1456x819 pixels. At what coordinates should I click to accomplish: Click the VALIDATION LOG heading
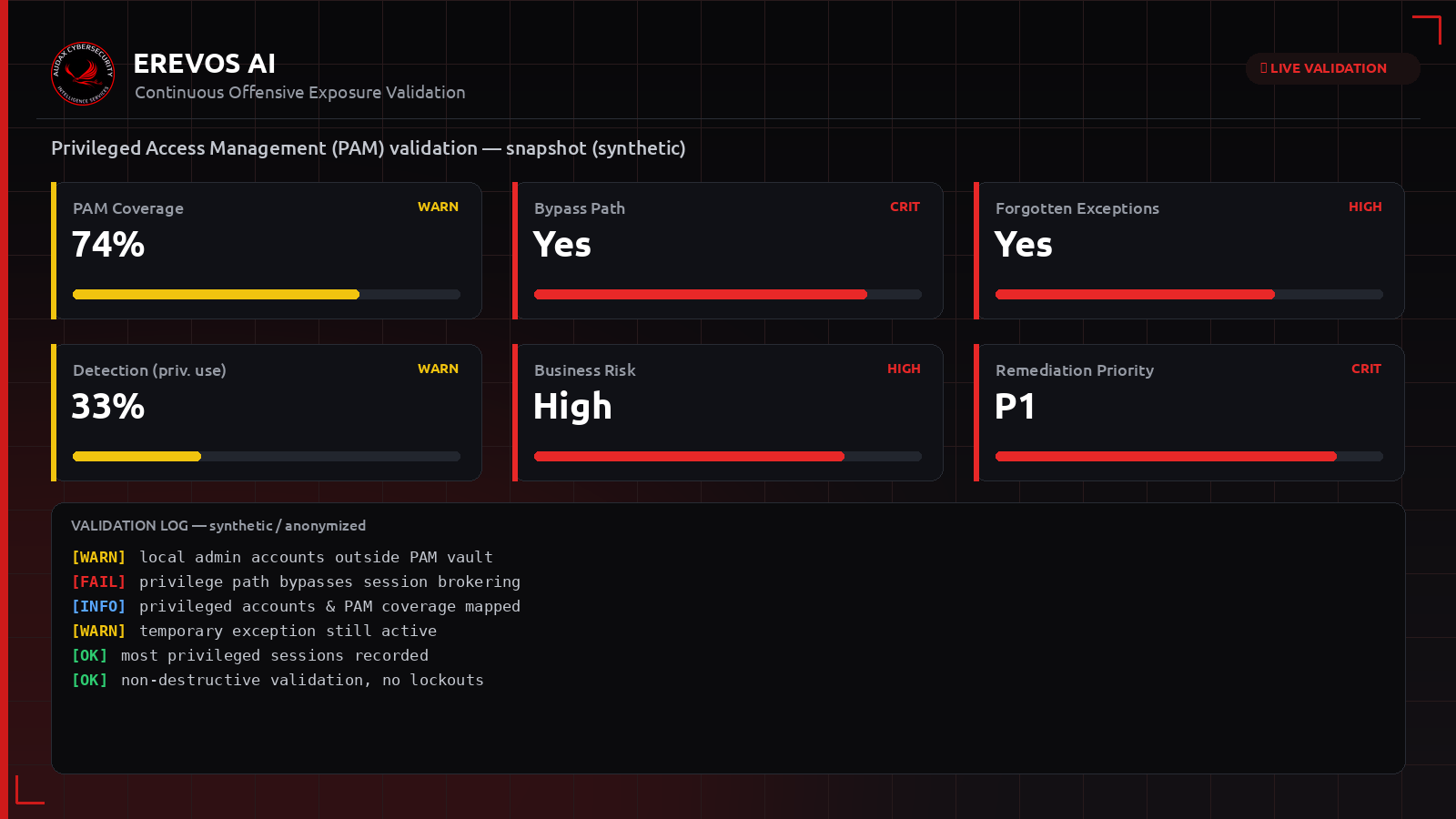pos(218,526)
